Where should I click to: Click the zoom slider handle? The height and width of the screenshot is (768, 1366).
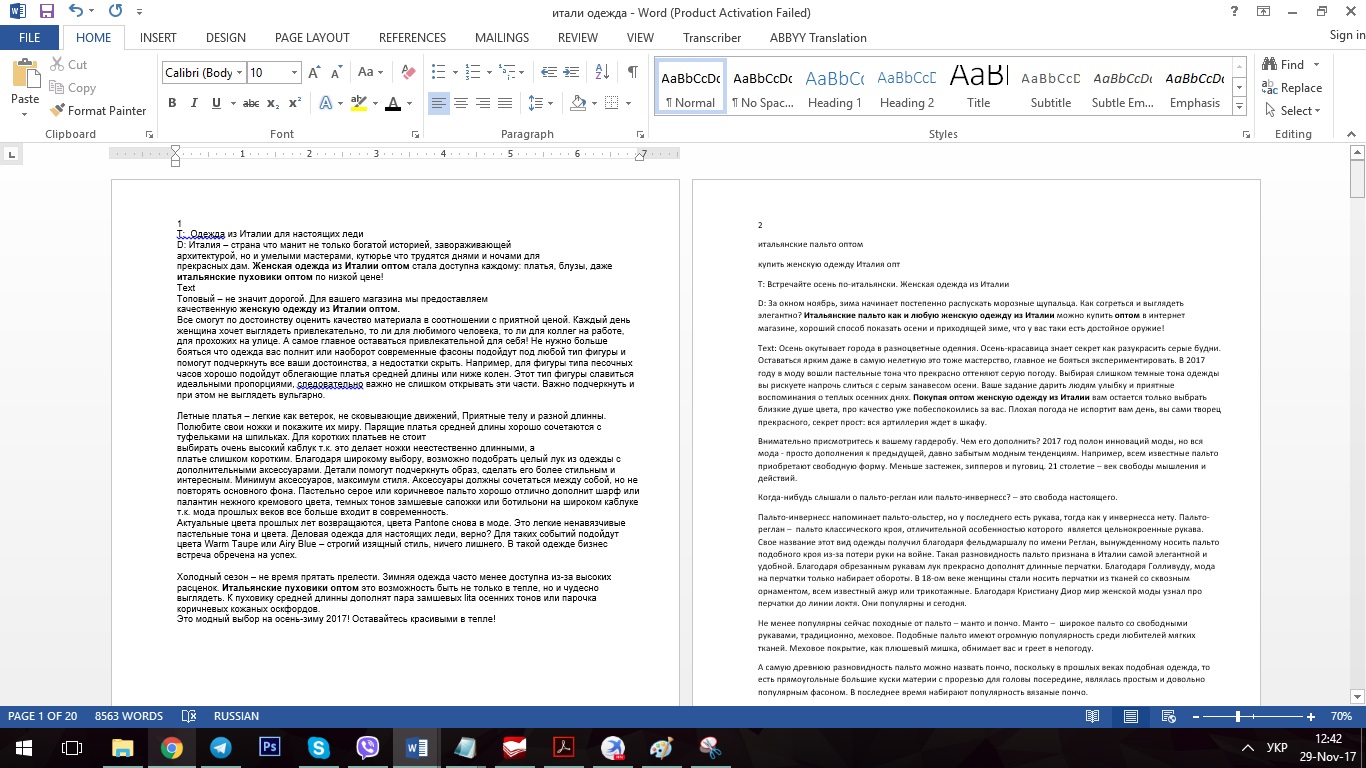tap(1238, 716)
